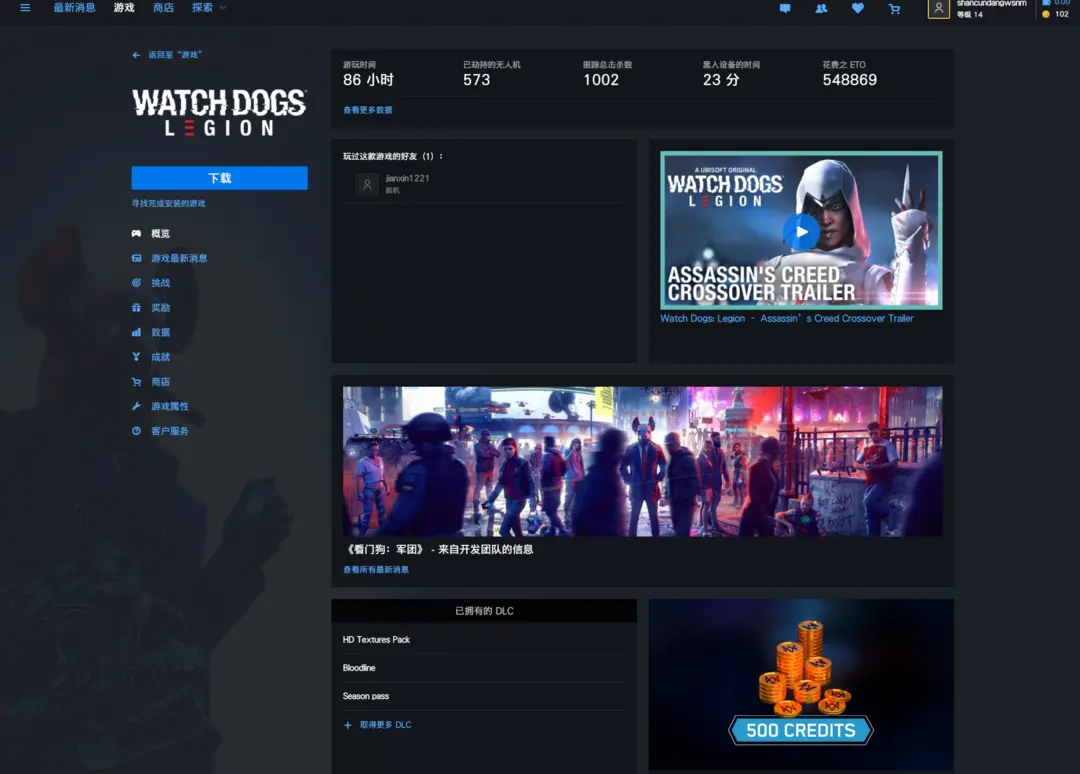
Task: Click the 查看所有最新消息 link
Action: tap(376, 569)
